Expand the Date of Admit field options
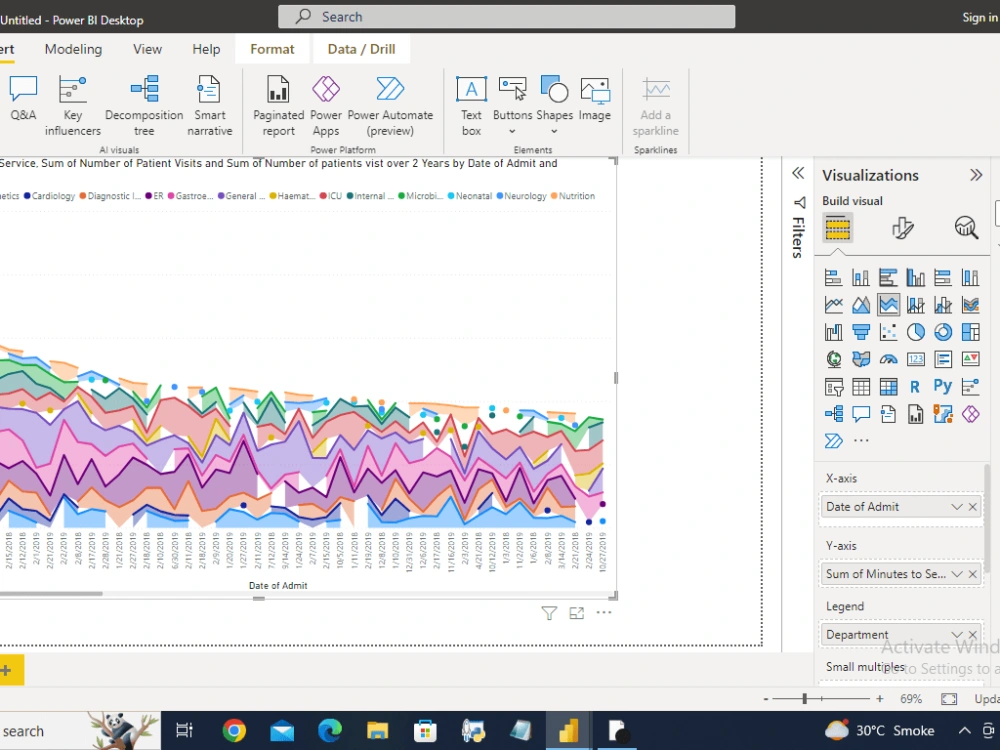The height and width of the screenshot is (750, 1000). (956, 506)
